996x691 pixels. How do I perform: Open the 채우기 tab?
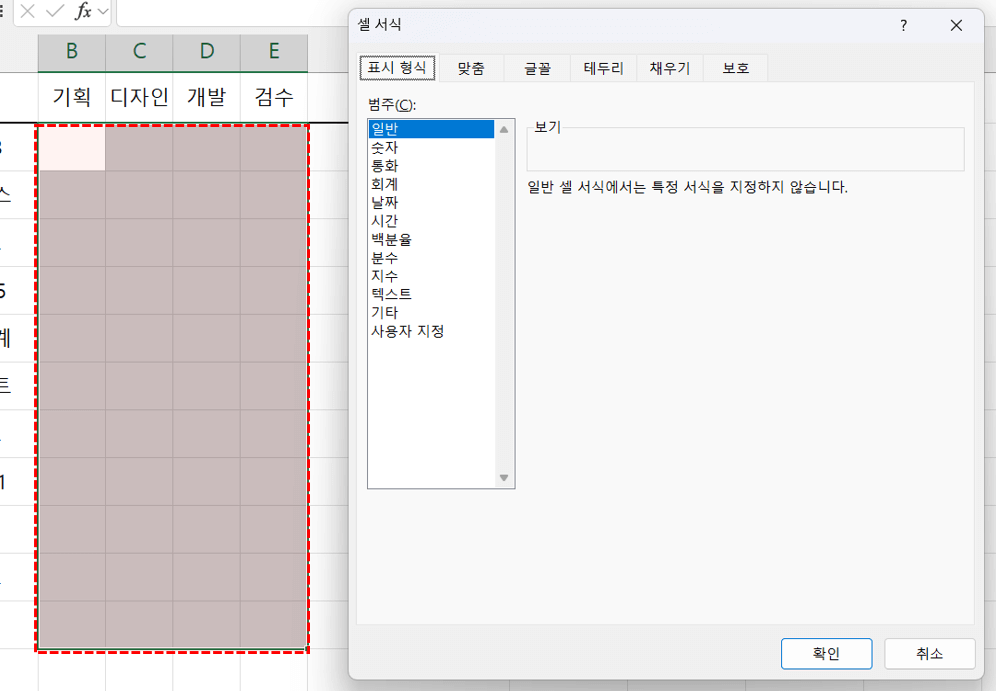[669, 67]
